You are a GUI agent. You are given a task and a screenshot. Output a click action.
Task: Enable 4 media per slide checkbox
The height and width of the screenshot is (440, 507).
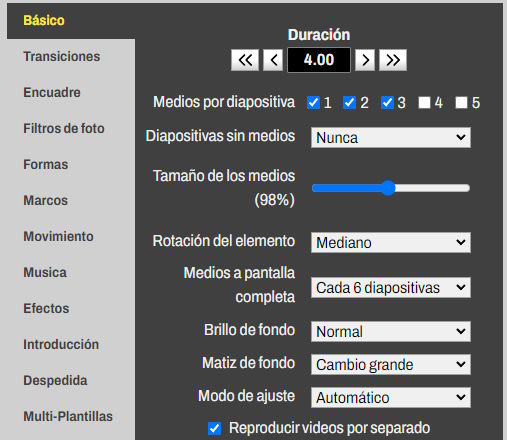tap(424, 103)
